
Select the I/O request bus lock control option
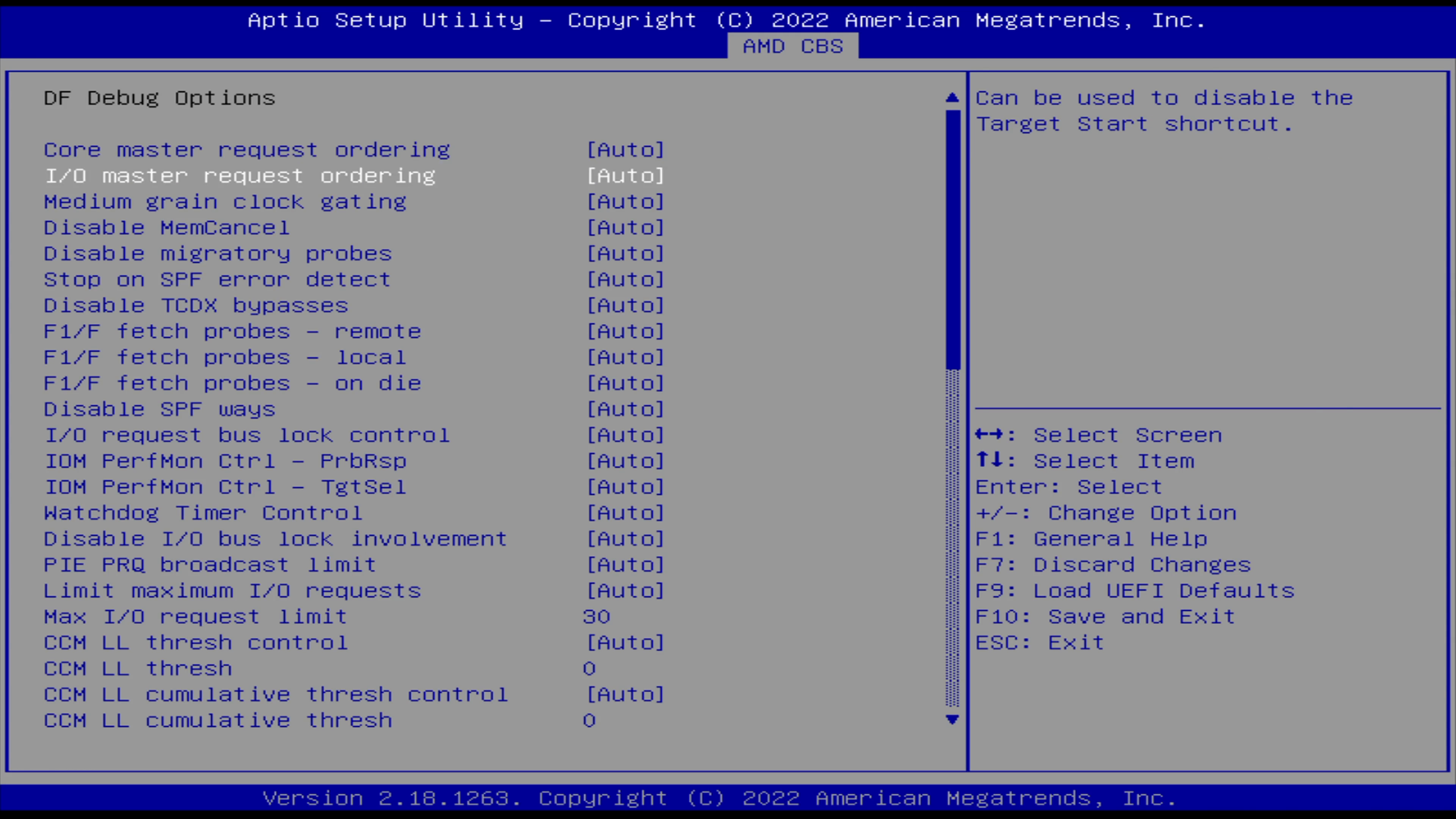point(247,435)
